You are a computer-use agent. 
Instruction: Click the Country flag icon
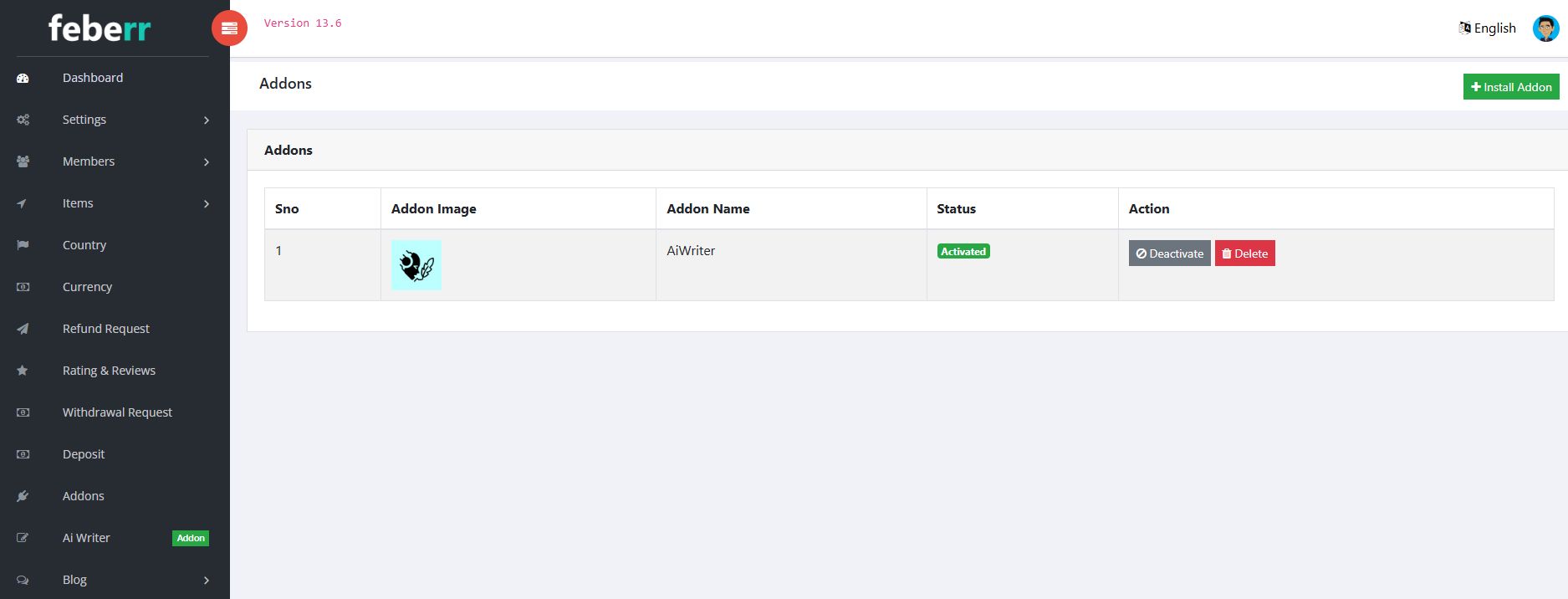tap(23, 245)
